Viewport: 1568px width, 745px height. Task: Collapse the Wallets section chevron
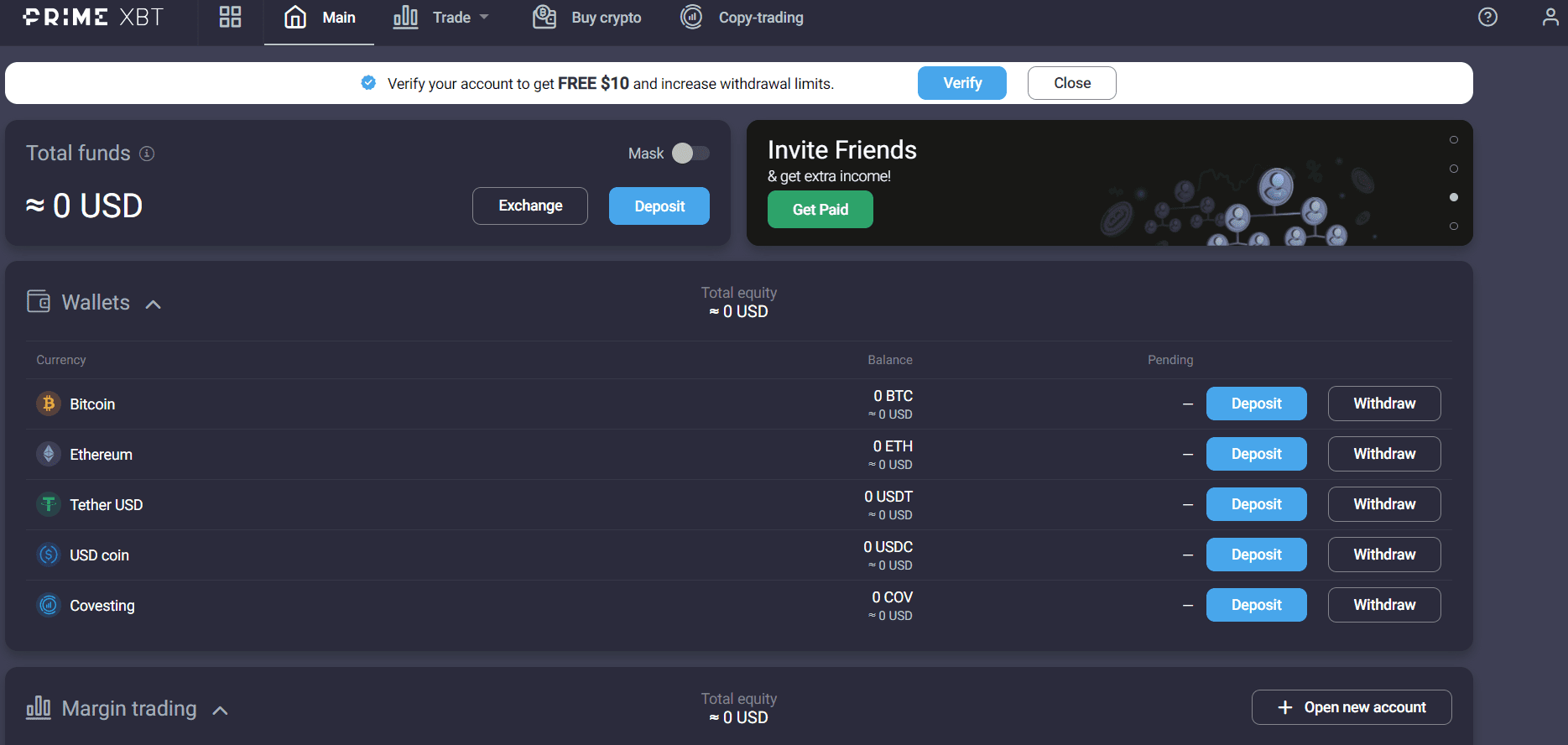(153, 304)
